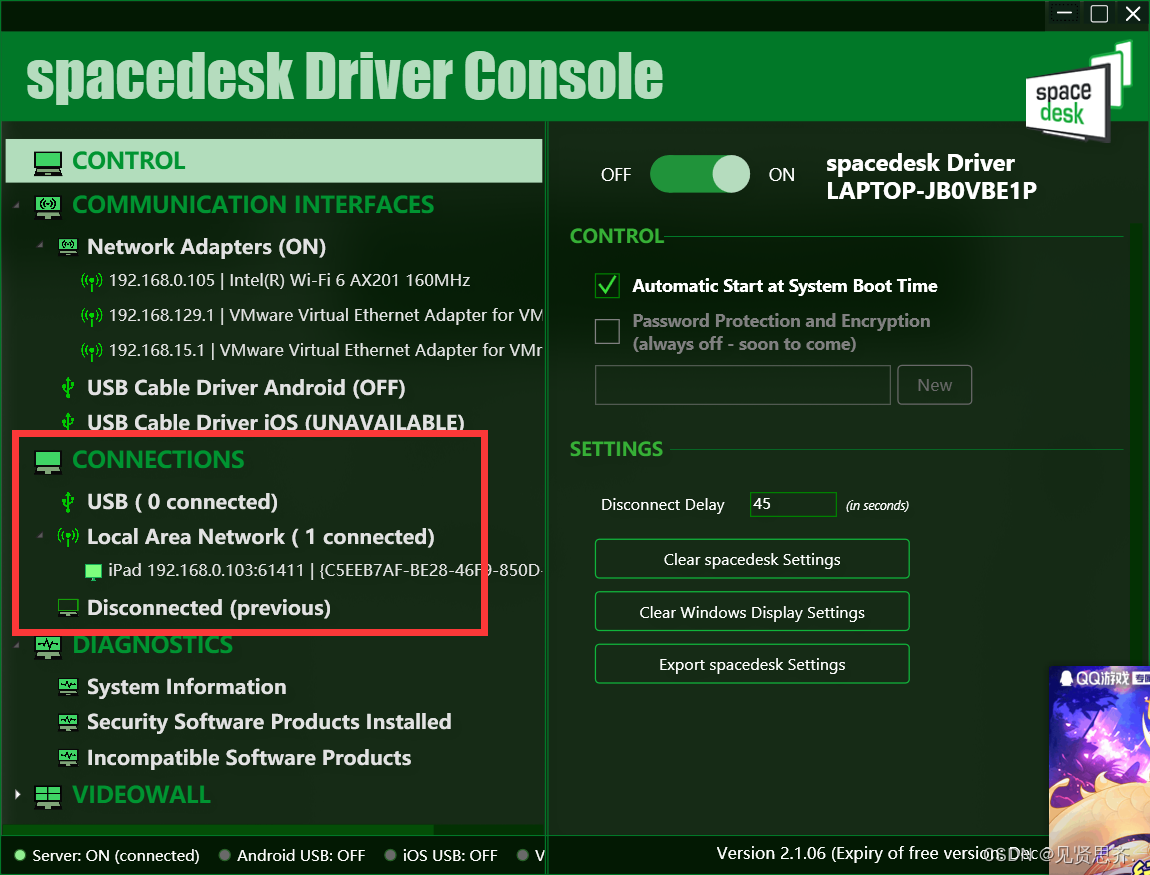
Task: Click the antenna icon beside 192.168.15.1
Action: pos(91,351)
